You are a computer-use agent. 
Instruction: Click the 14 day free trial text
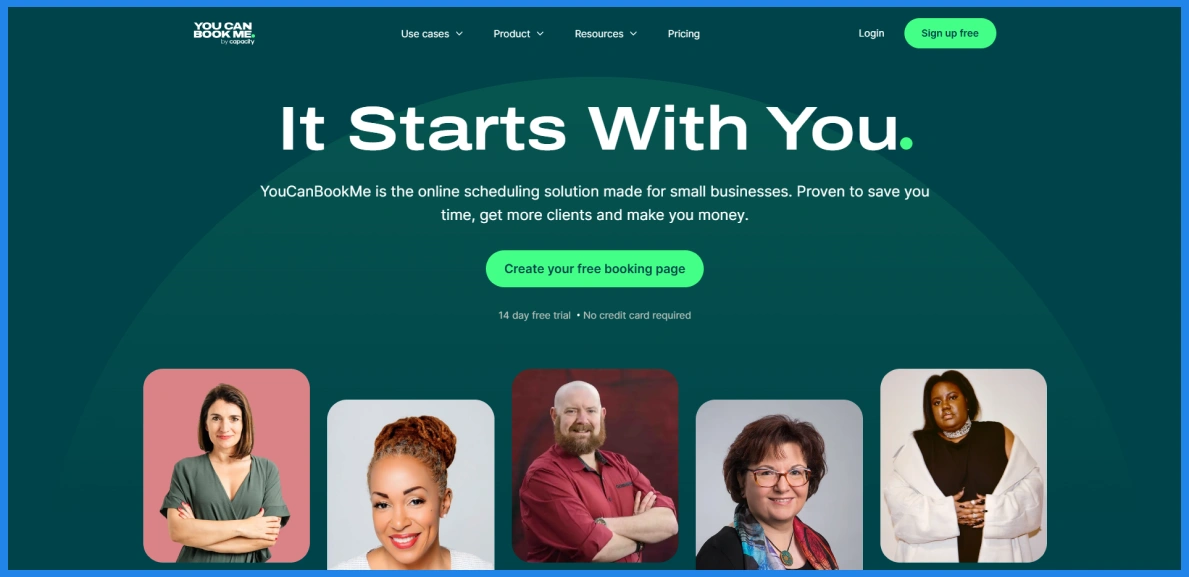(x=534, y=315)
